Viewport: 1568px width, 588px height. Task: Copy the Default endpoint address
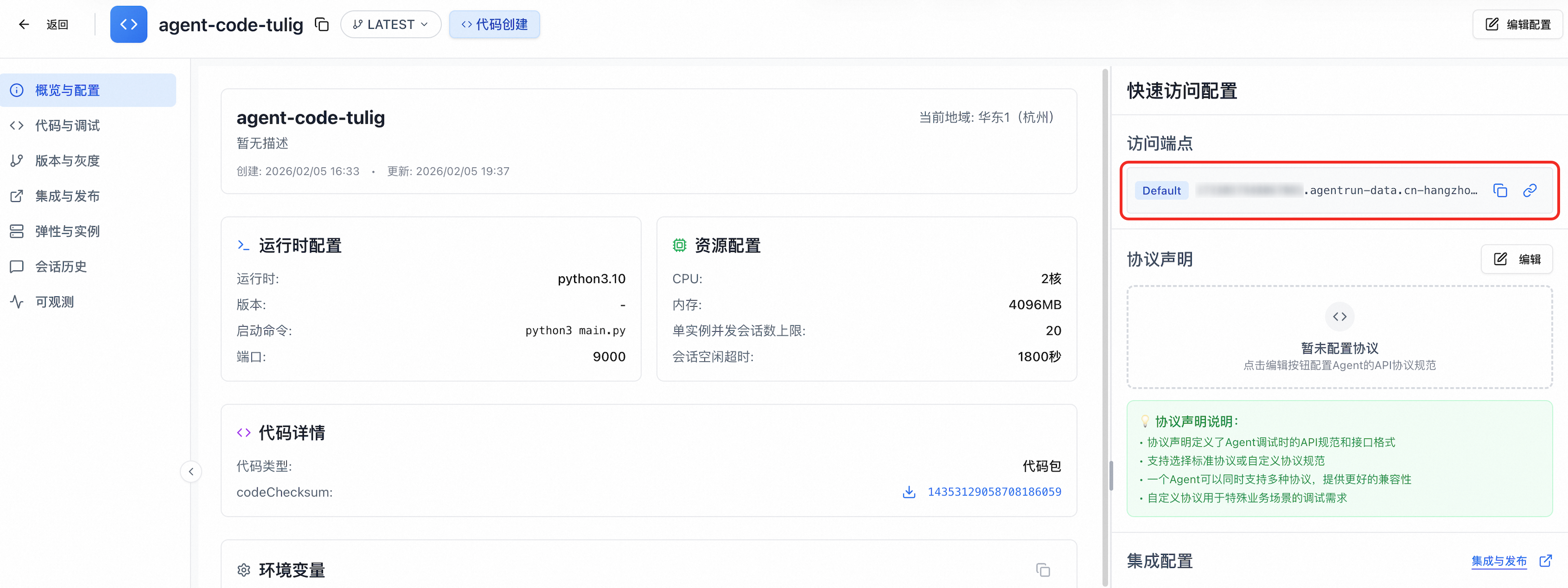point(1500,191)
